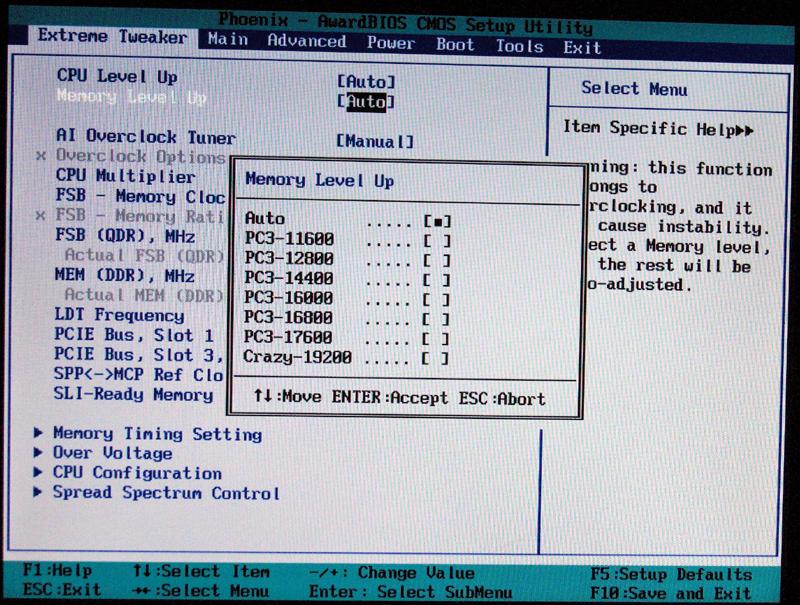
Task: Click the Actual FSB (QDR) greyed row
Action: (x=144, y=256)
